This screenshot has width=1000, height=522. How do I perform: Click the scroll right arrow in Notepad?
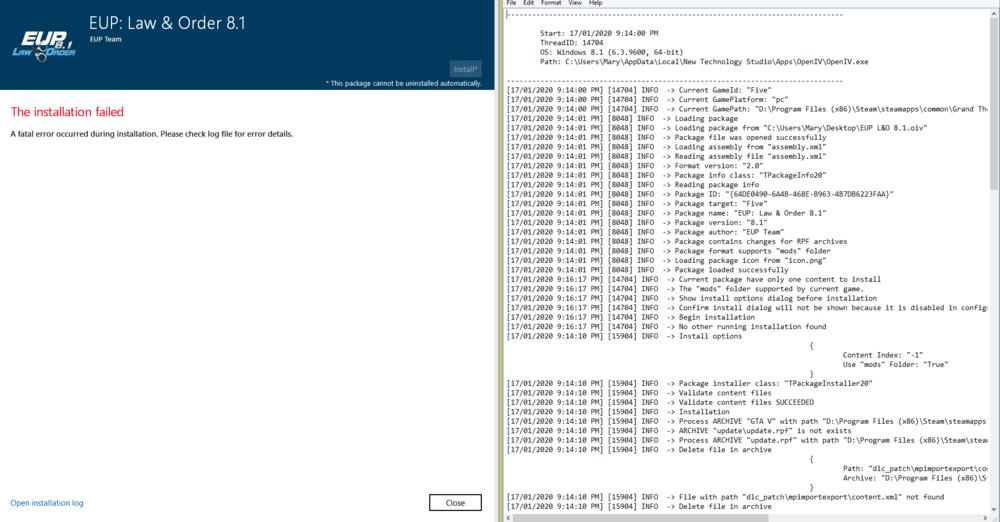click(986, 518)
